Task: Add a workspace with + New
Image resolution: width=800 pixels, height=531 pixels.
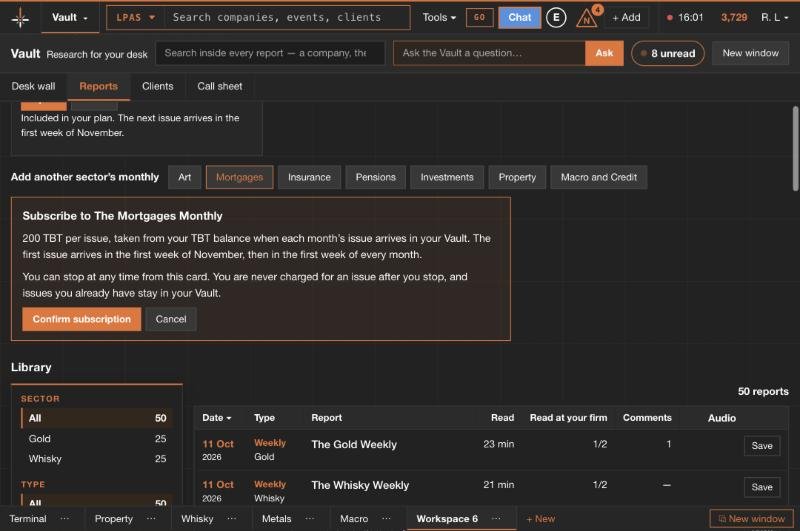Action: pos(540,519)
